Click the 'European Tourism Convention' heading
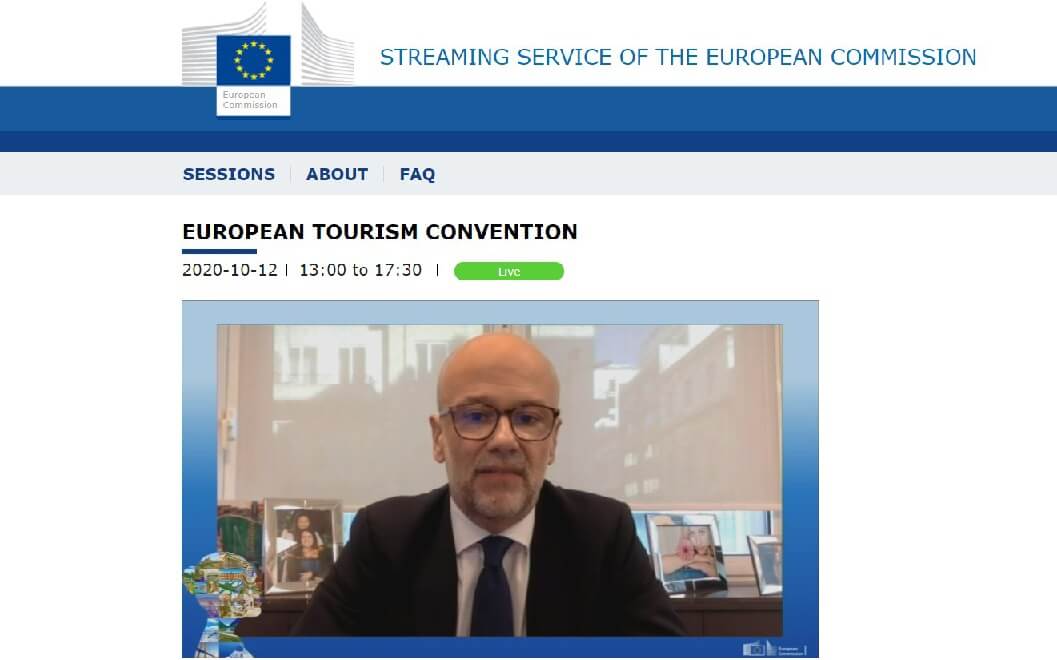Image resolution: width=1057 pixels, height=660 pixels. tap(380, 232)
